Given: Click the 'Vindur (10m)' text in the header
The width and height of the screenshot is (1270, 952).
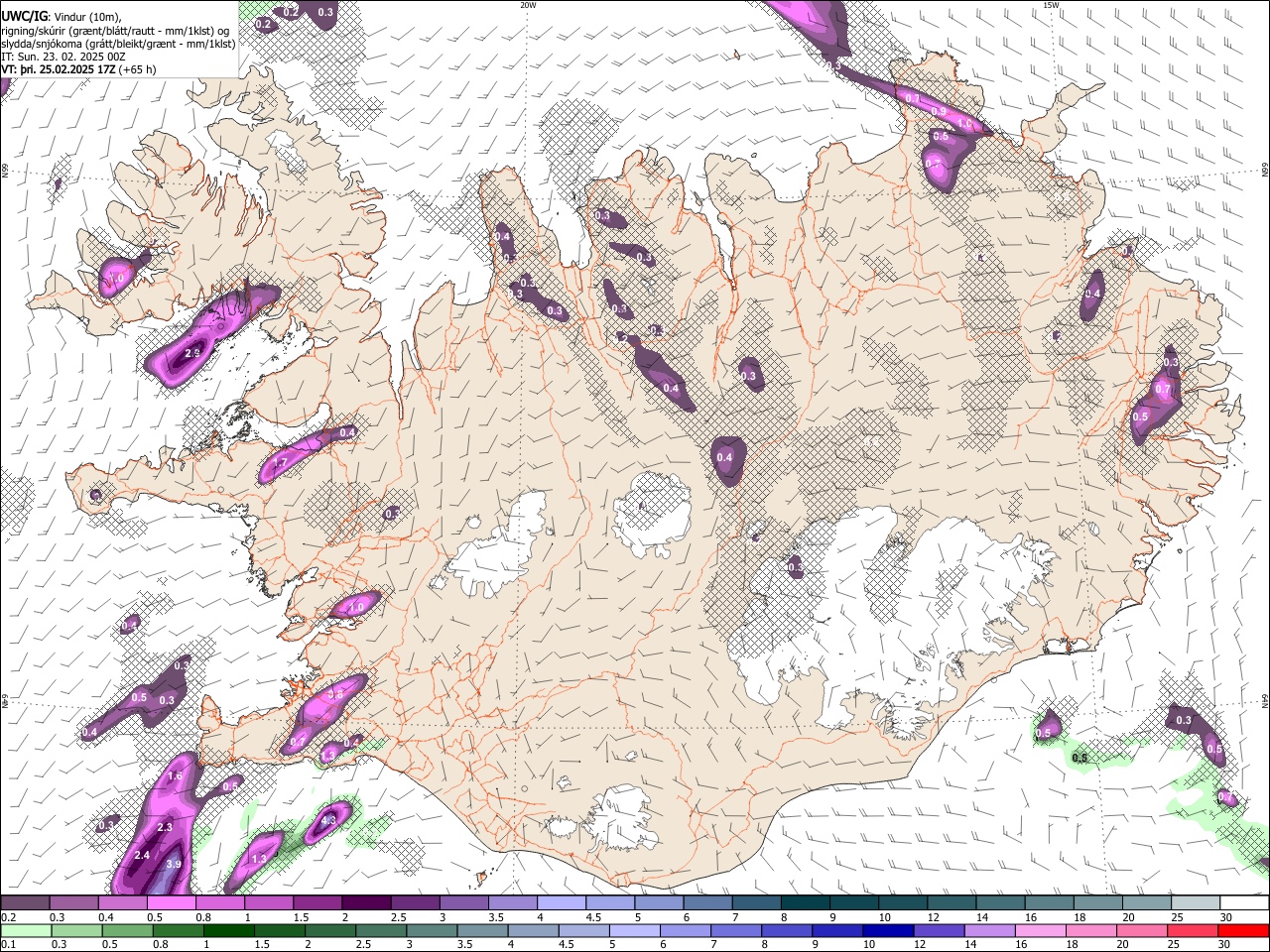Looking at the screenshot, I should [84, 18].
